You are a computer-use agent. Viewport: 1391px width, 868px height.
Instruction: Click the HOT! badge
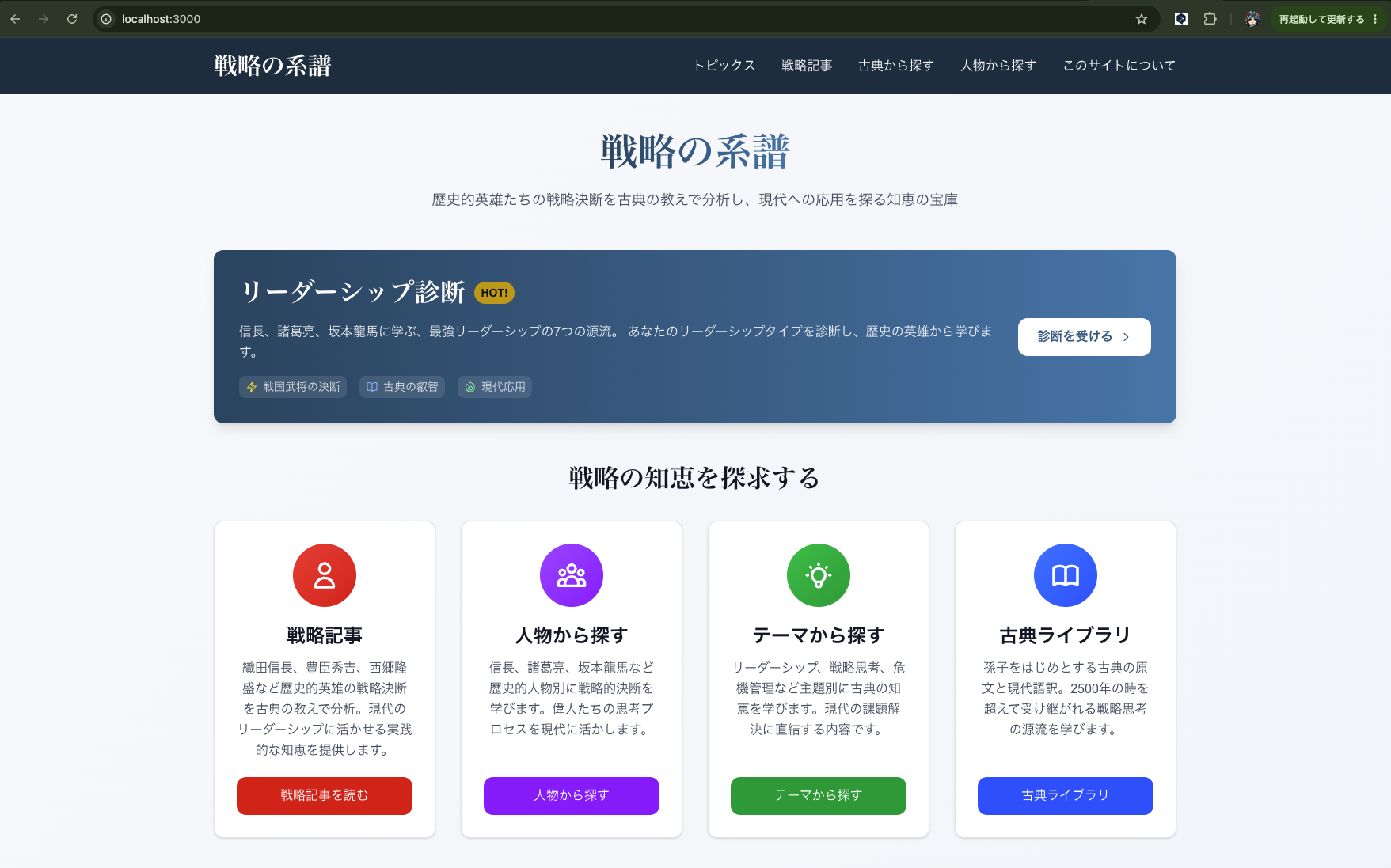(x=494, y=293)
